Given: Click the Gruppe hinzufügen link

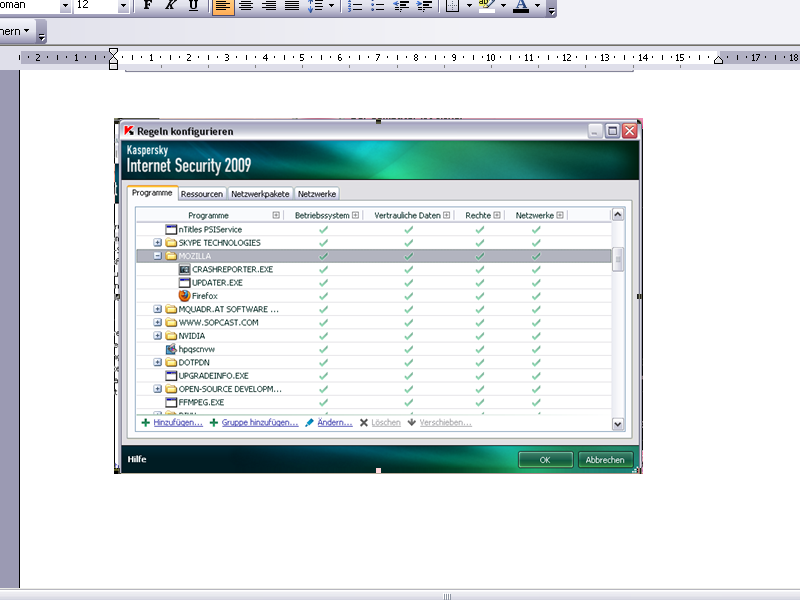Looking at the screenshot, I should coord(259,423).
